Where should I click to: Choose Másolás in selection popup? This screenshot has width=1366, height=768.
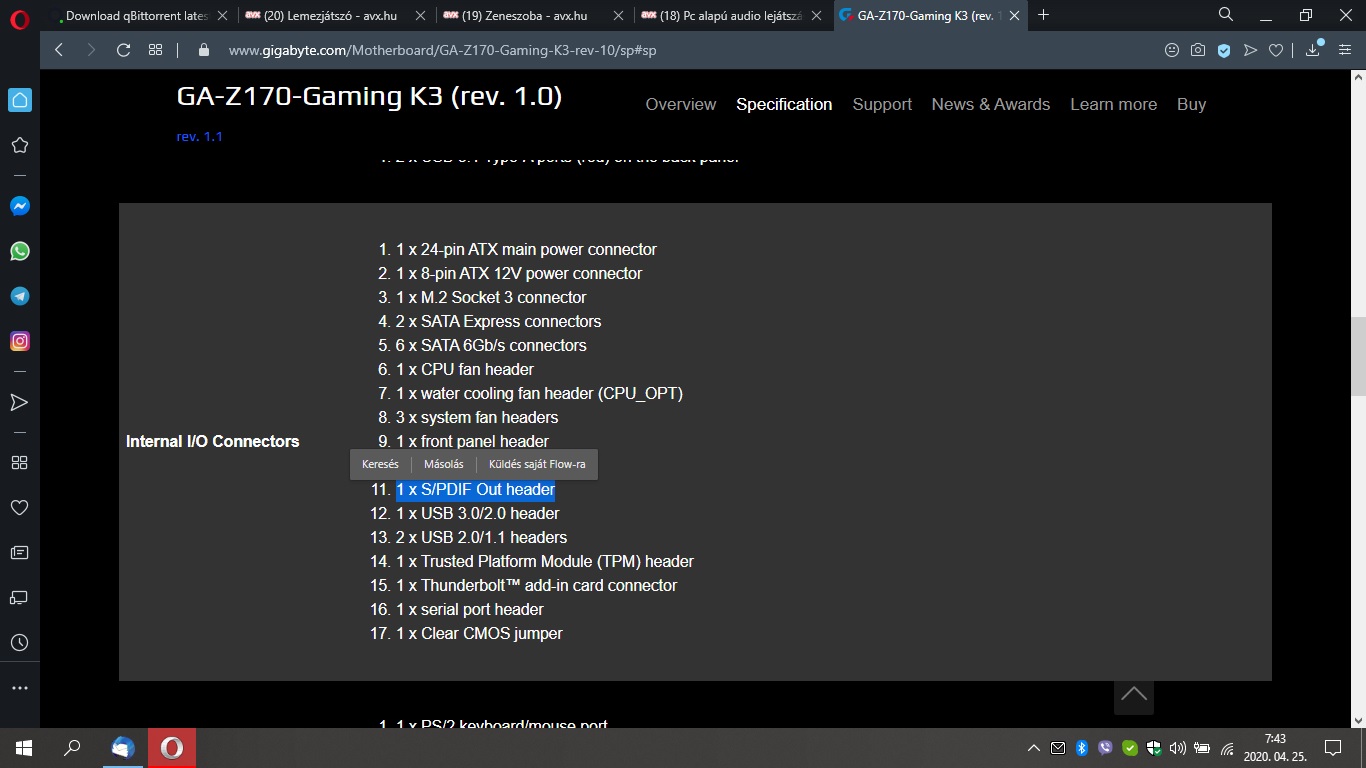point(443,464)
